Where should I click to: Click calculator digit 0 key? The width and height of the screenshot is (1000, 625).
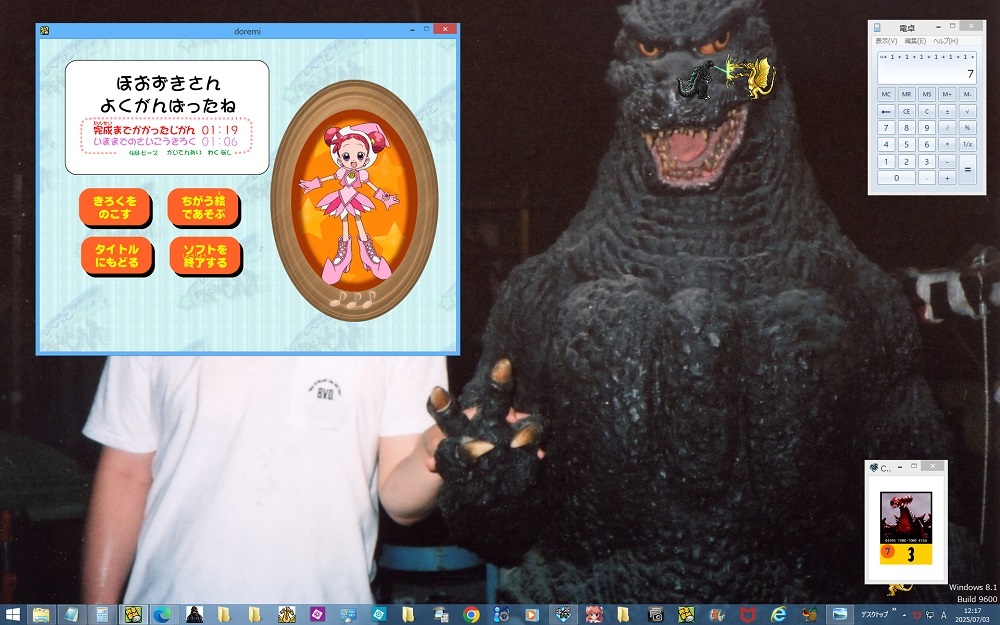click(x=896, y=178)
